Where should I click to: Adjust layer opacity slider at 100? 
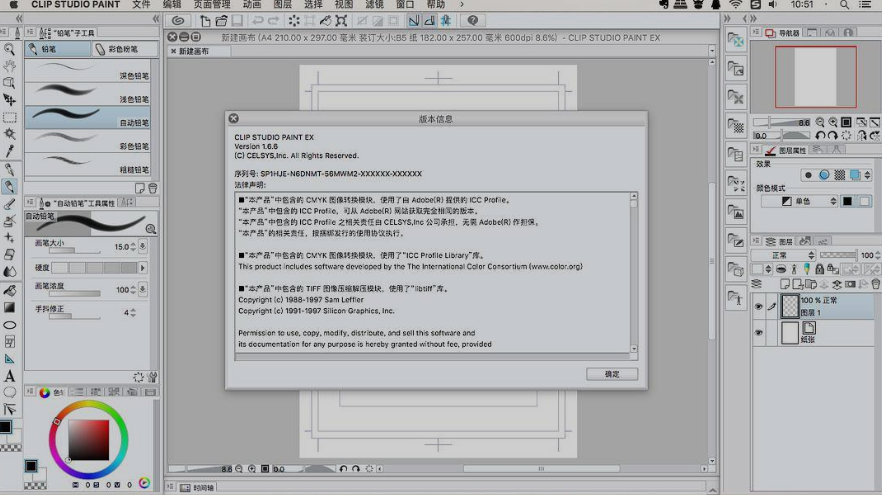[x=838, y=255]
